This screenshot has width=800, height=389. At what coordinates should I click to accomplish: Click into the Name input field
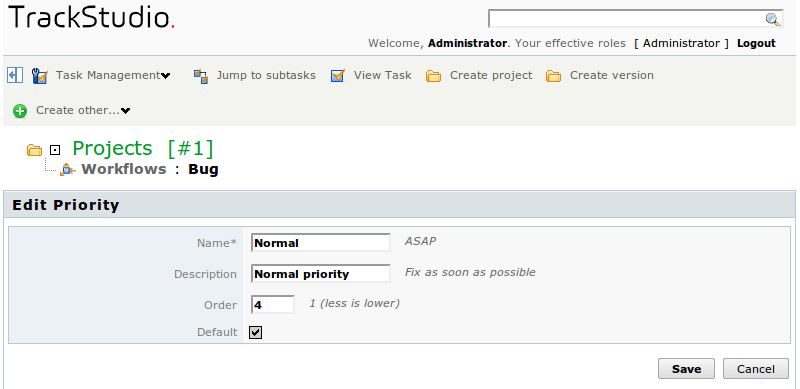[x=321, y=243]
